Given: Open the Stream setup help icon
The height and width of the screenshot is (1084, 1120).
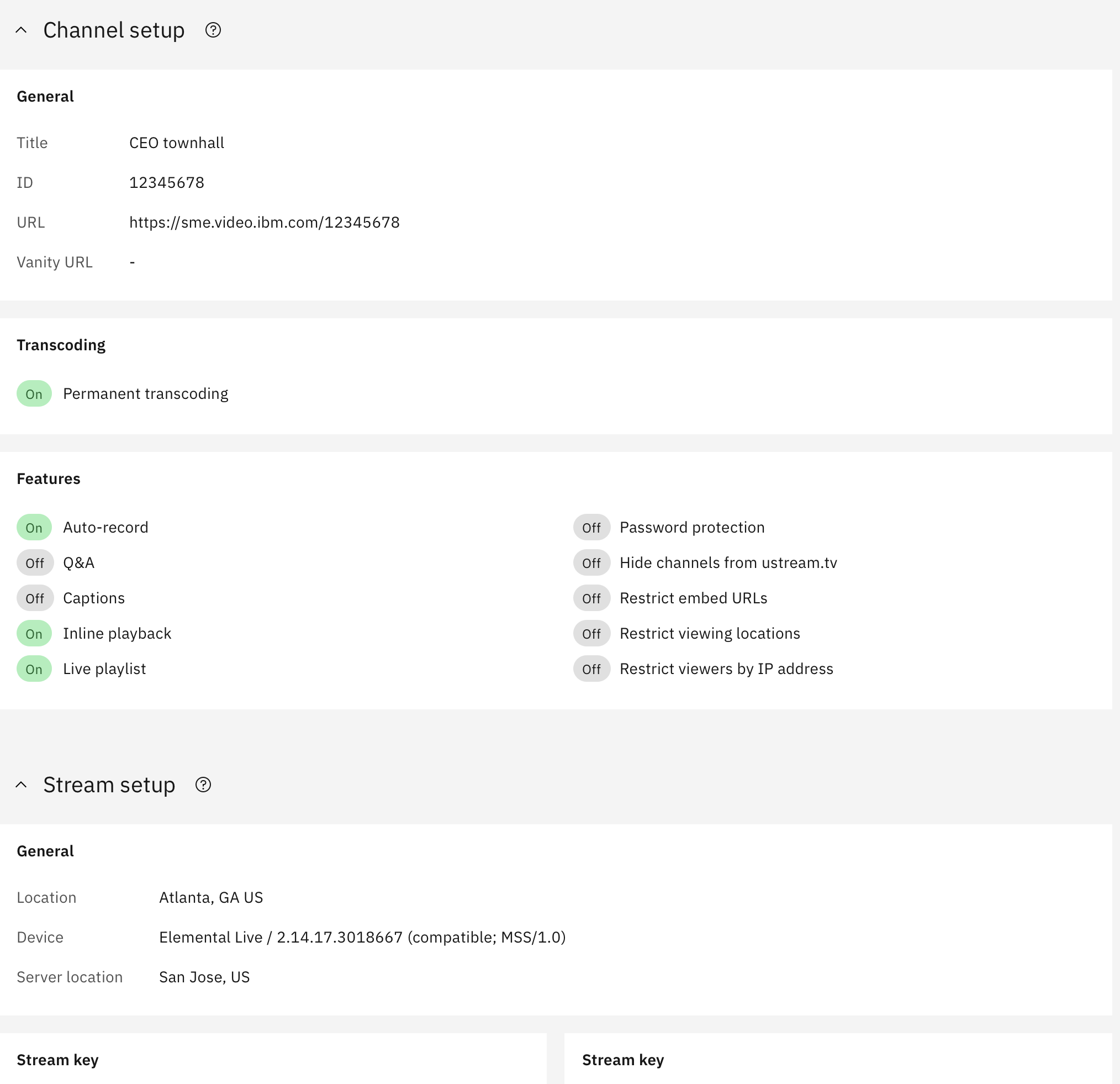Looking at the screenshot, I should [x=203, y=785].
